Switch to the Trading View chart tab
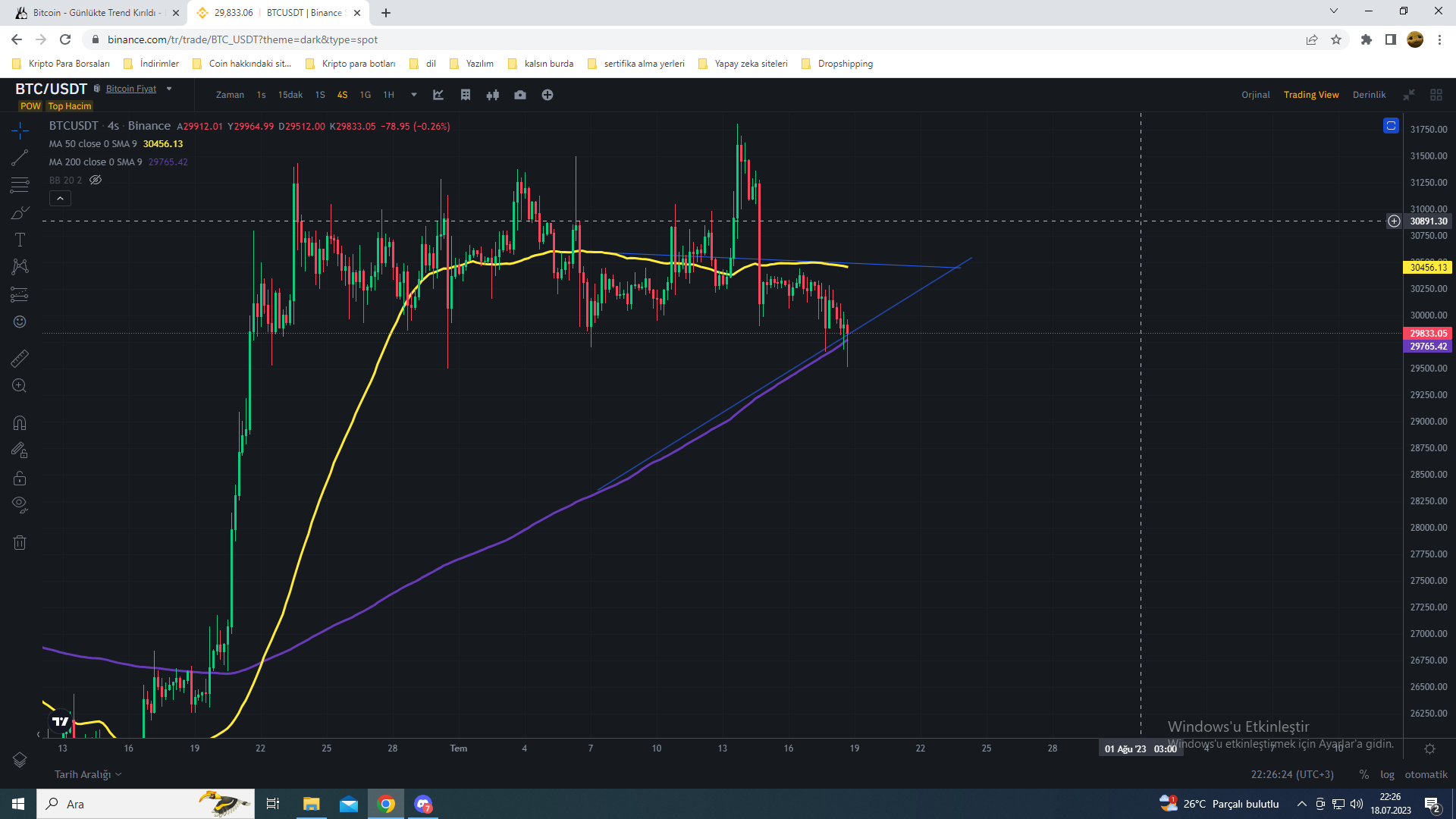The image size is (1456, 819). click(1311, 95)
